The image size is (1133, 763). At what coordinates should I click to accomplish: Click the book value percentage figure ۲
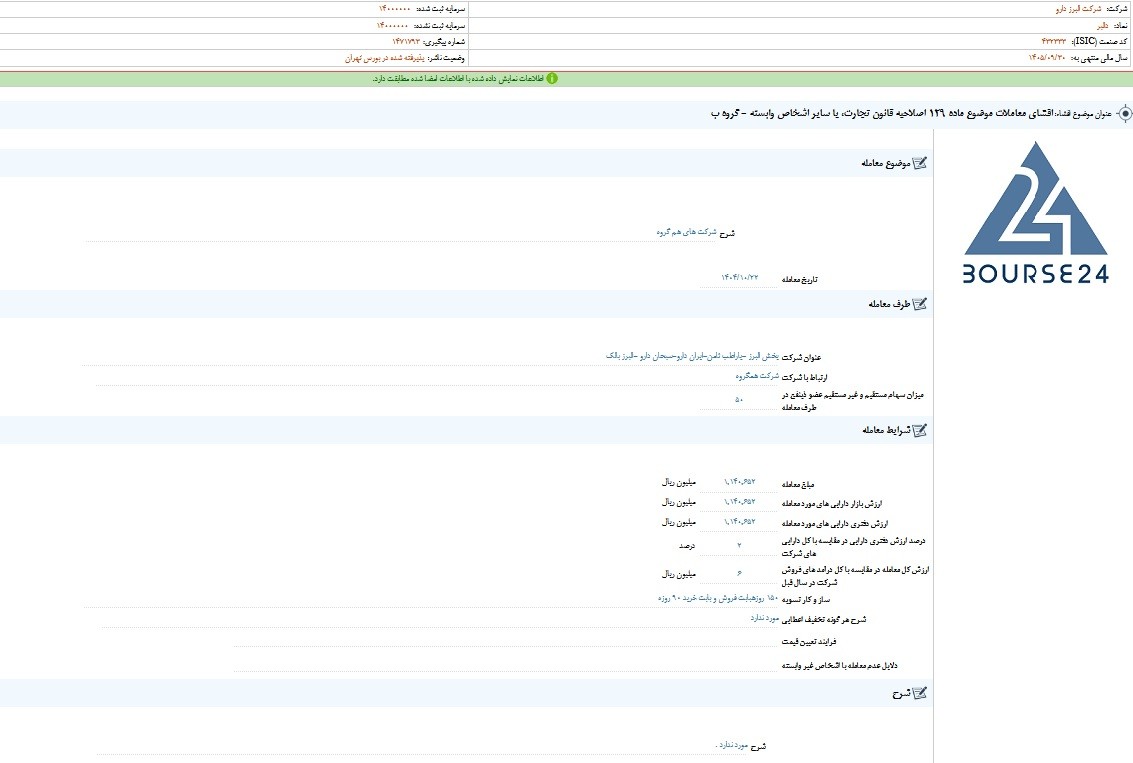[x=738, y=545]
